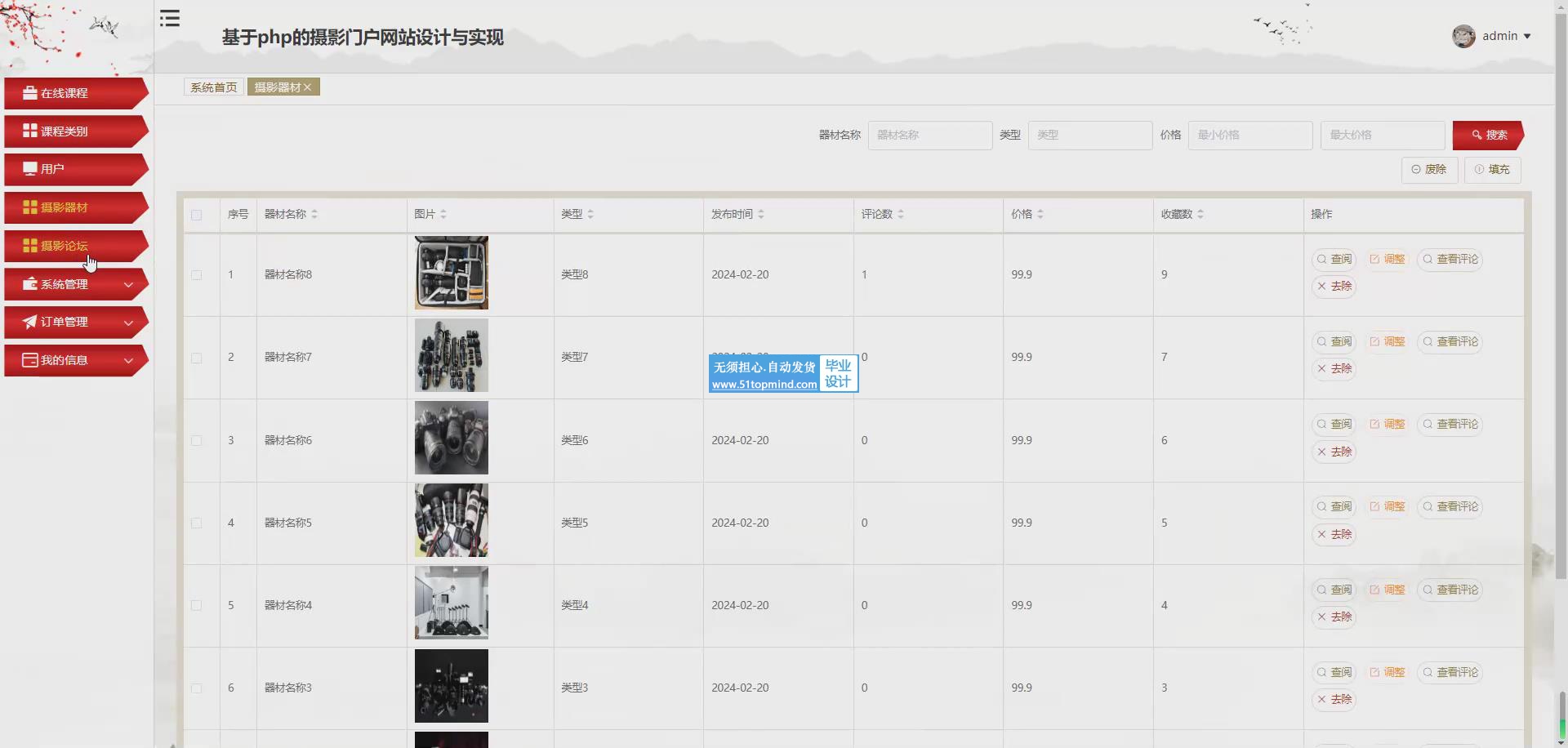Toggle the select-all header checkbox
The height and width of the screenshot is (748, 1568).
pos(196,215)
